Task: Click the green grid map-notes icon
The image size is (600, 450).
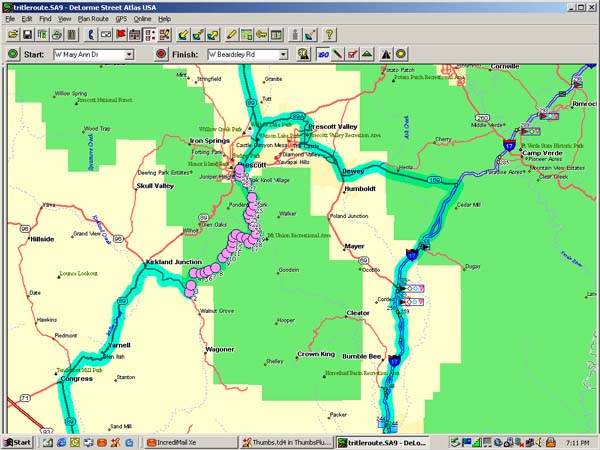Action: pos(246,35)
